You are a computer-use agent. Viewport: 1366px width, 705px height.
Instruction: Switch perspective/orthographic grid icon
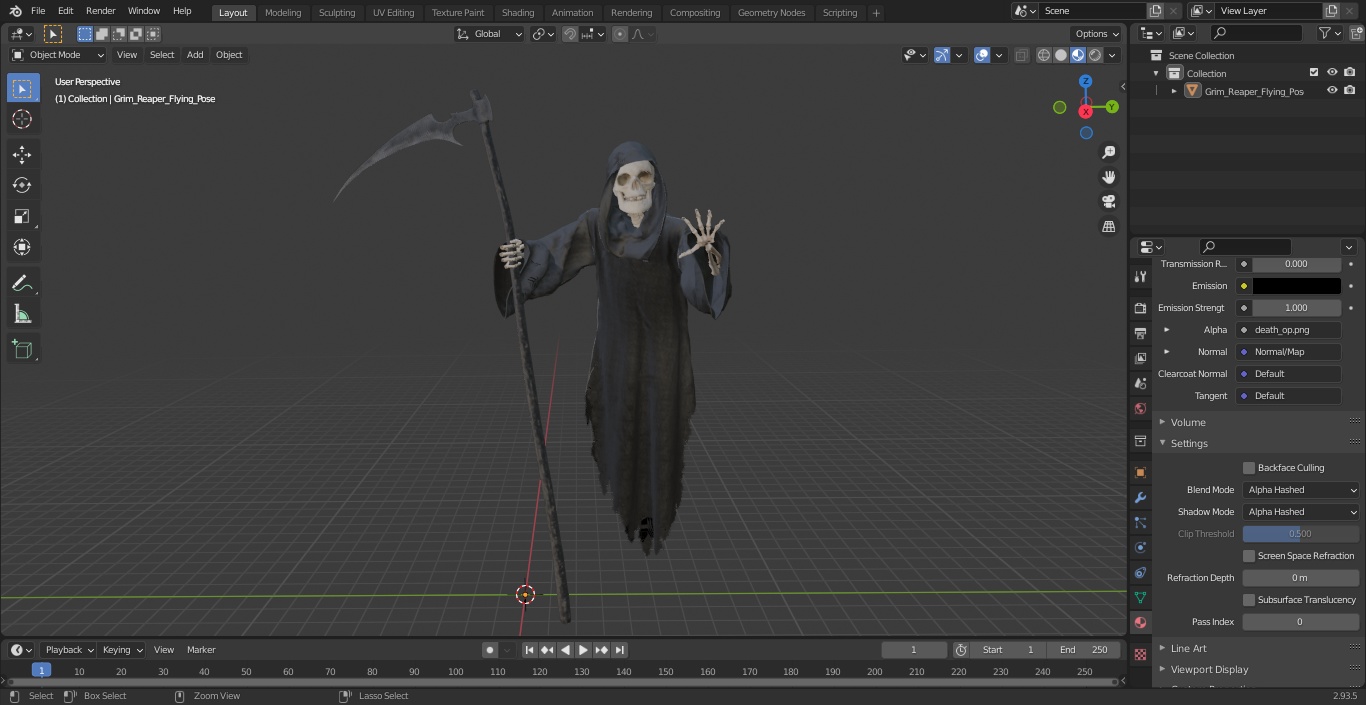pos(1108,227)
